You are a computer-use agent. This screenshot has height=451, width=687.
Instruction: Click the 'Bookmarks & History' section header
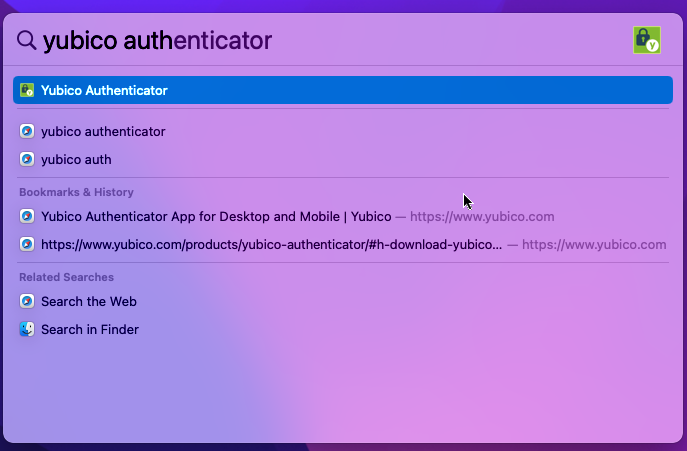pyautogui.click(x=76, y=192)
